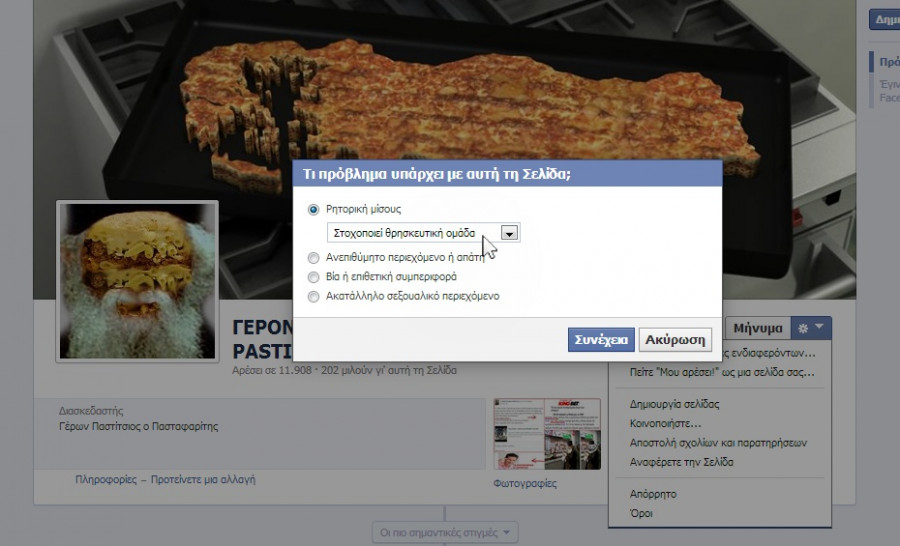
Task: Open the Στοχοποιεί θρησκευτική ομάδα dropdown
Action: [x=509, y=233]
